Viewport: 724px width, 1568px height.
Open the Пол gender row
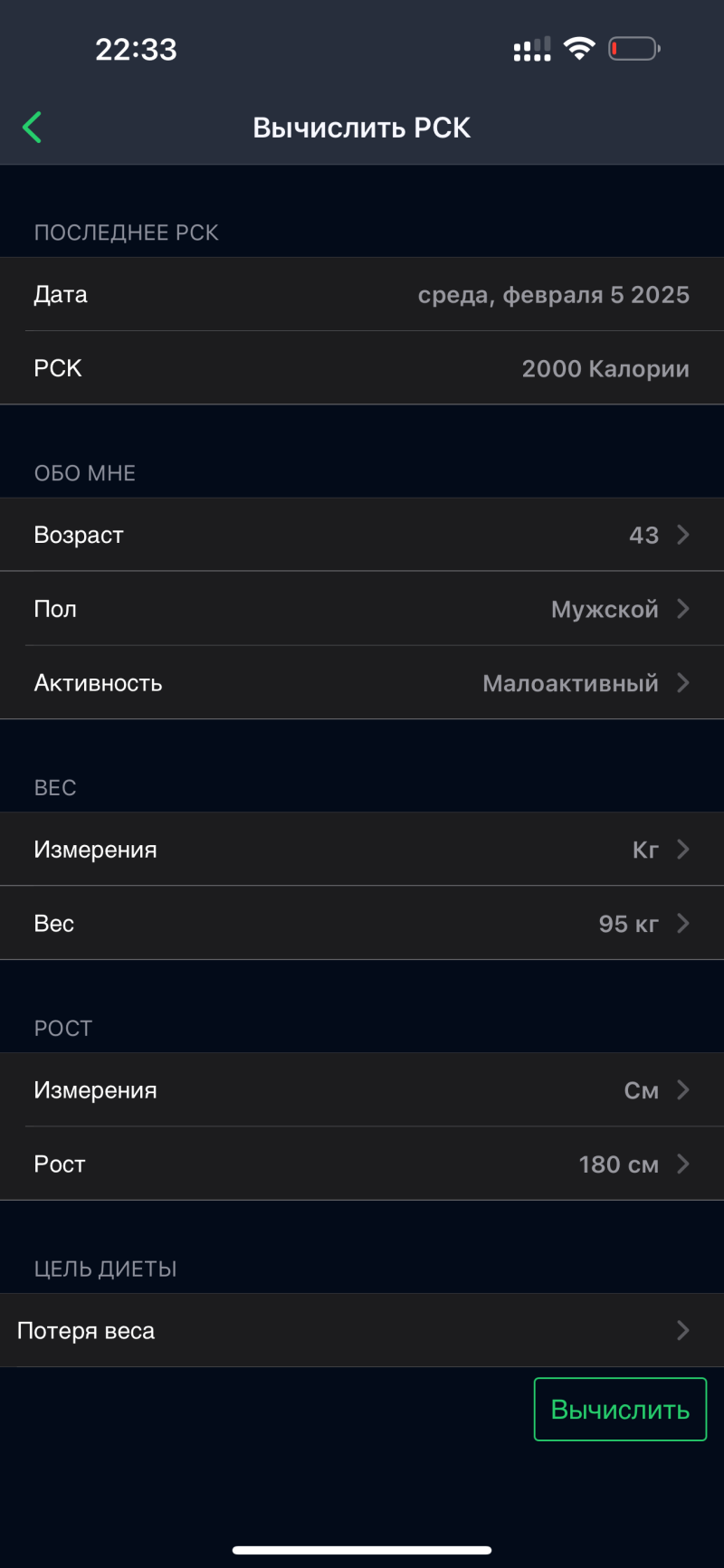[362, 609]
